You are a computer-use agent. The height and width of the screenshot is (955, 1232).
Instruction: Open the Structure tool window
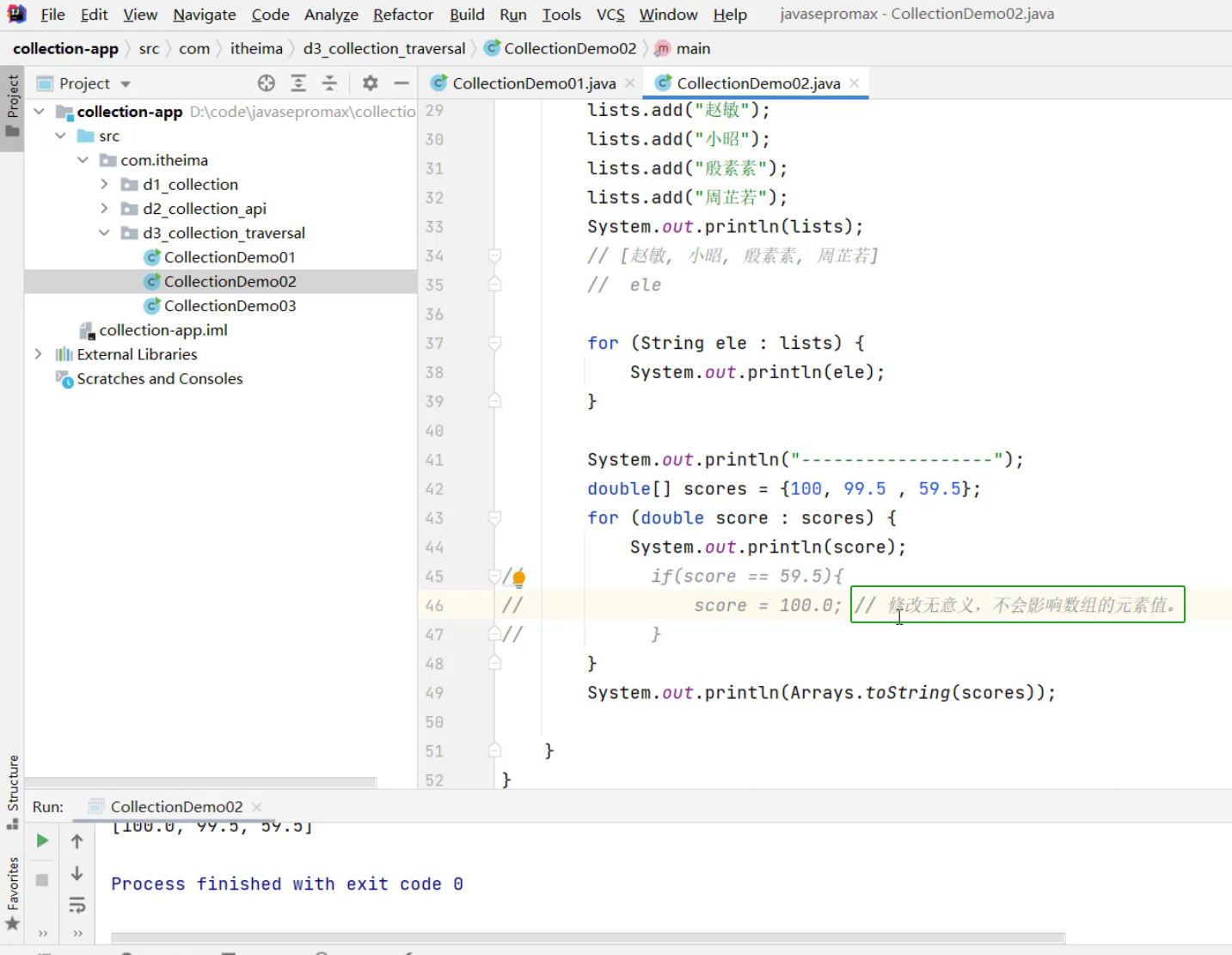click(x=12, y=791)
